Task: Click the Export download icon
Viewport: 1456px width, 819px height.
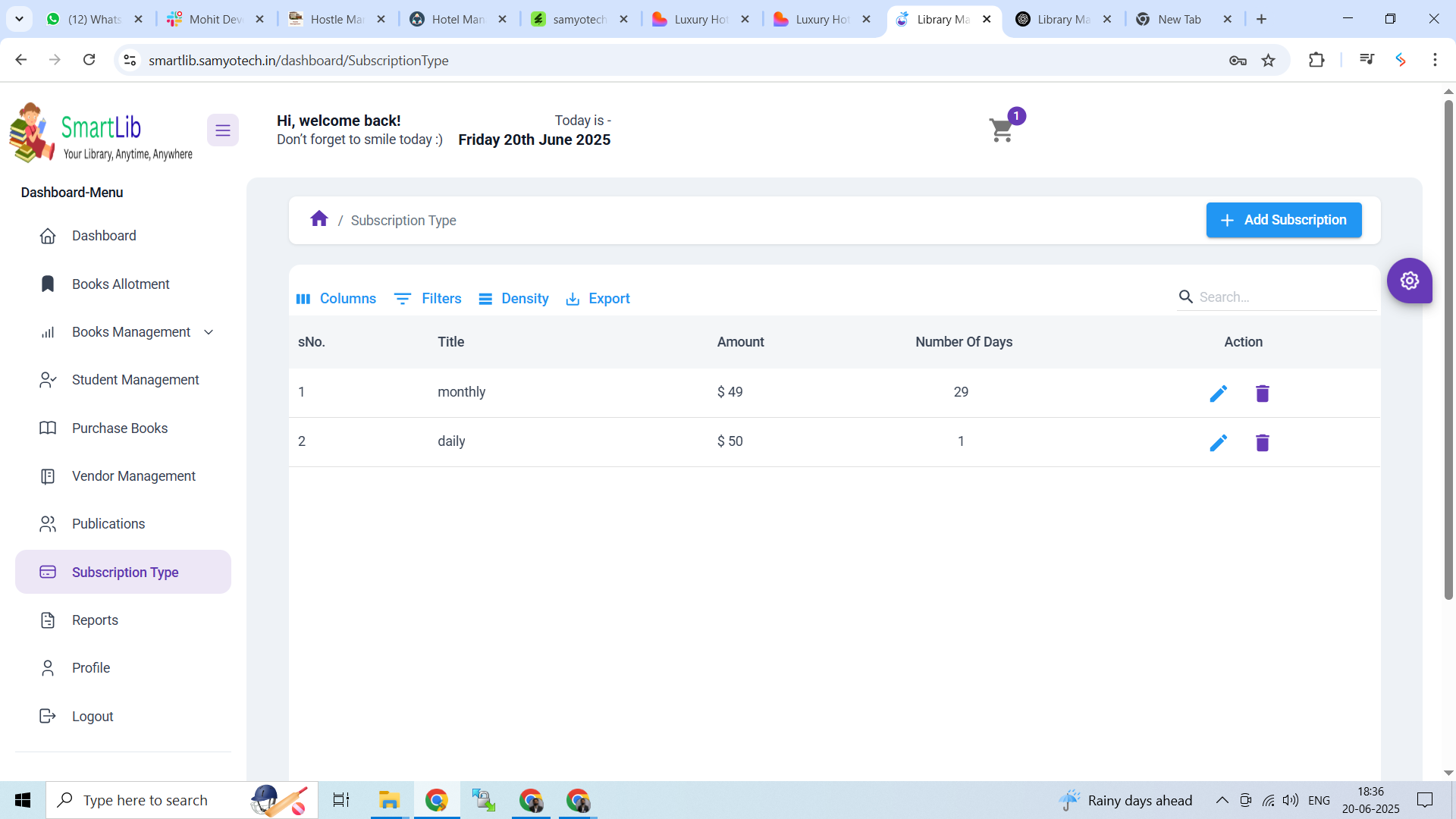Action: coord(573,299)
